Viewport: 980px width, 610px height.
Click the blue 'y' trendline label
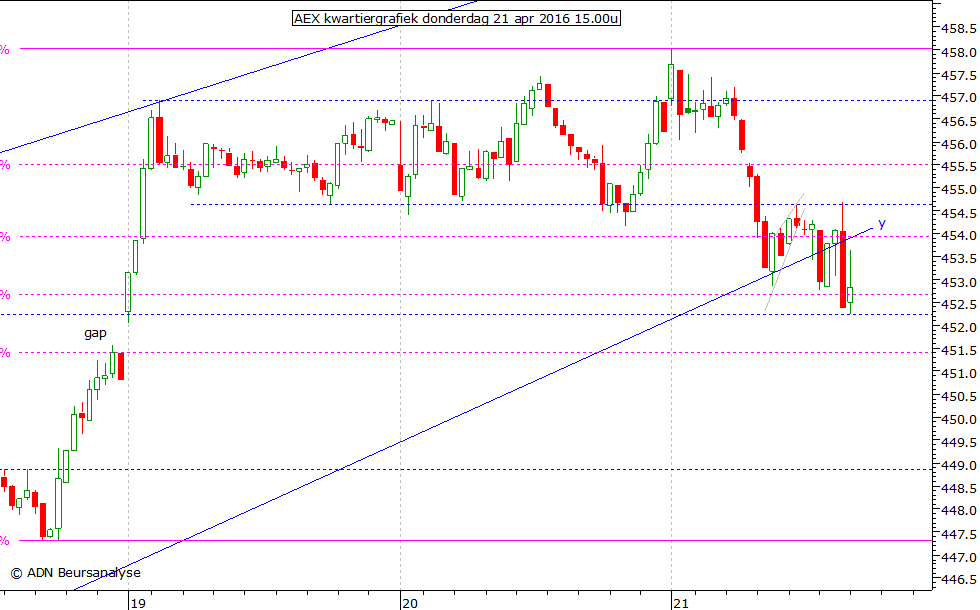pos(882,223)
